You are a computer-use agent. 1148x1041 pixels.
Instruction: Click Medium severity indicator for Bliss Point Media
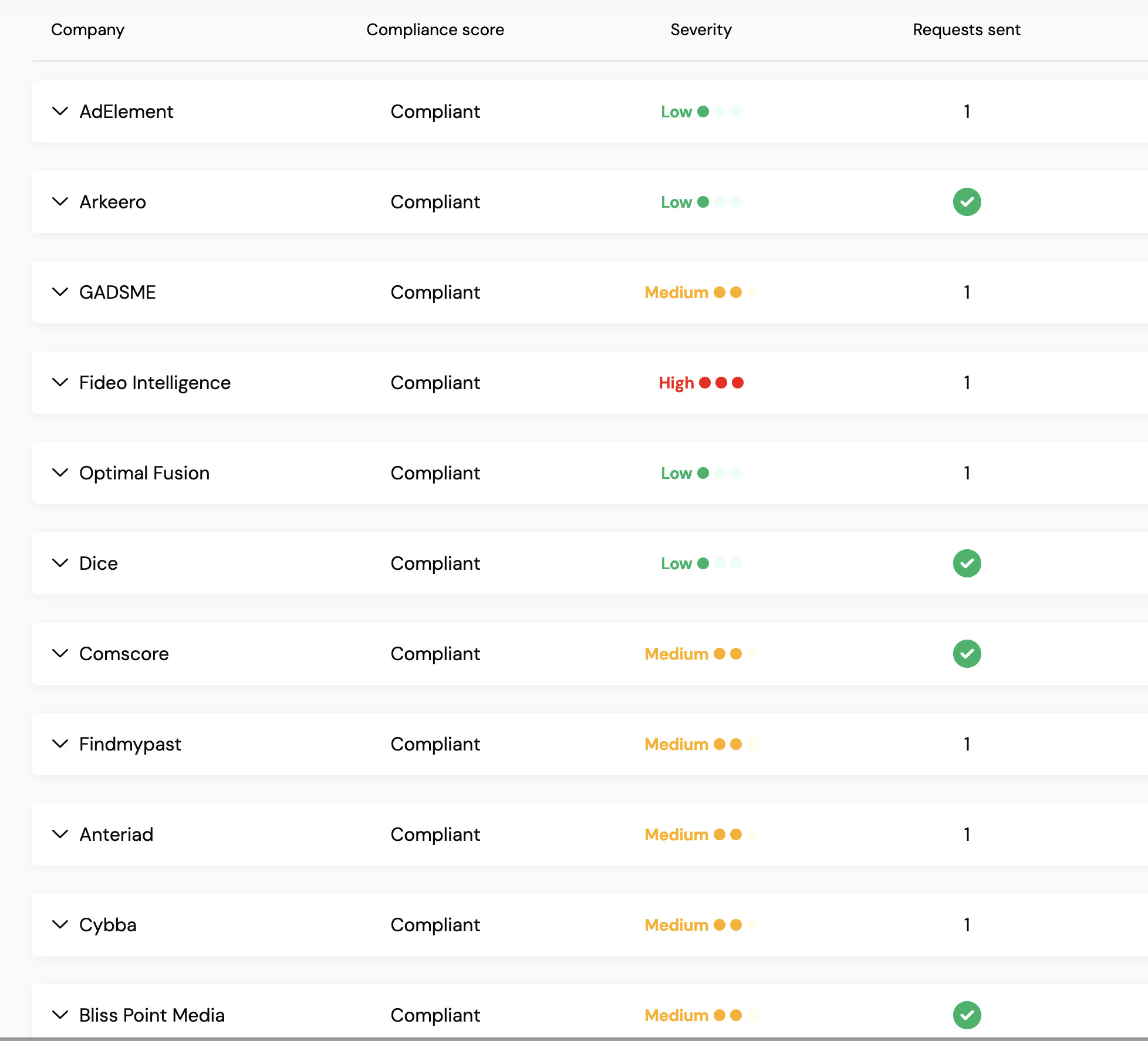coord(701,1015)
